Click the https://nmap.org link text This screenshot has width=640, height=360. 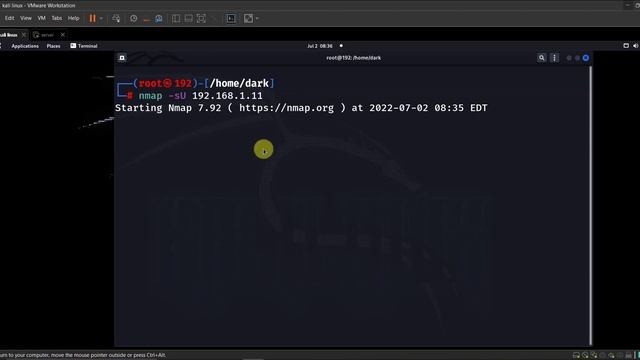click(286, 108)
